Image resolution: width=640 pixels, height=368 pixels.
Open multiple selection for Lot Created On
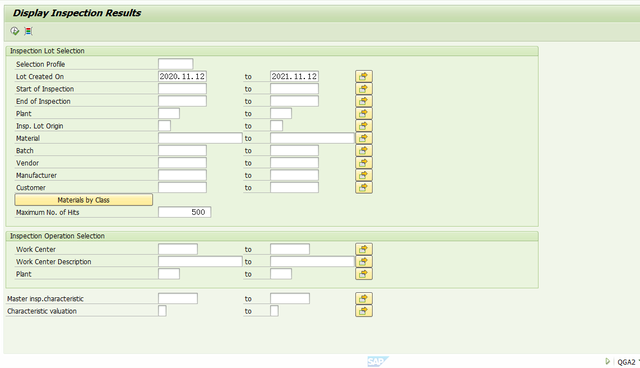click(364, 76)
